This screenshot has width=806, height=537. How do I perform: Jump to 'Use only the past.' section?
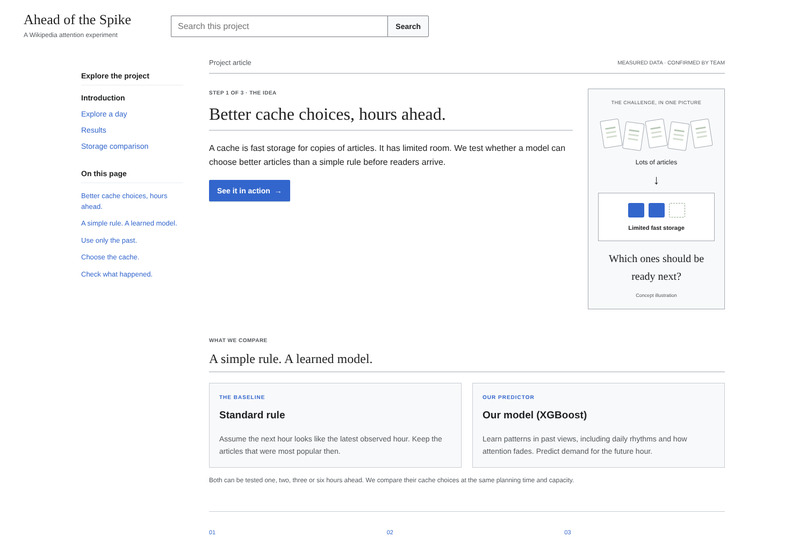tap(109, 240)
